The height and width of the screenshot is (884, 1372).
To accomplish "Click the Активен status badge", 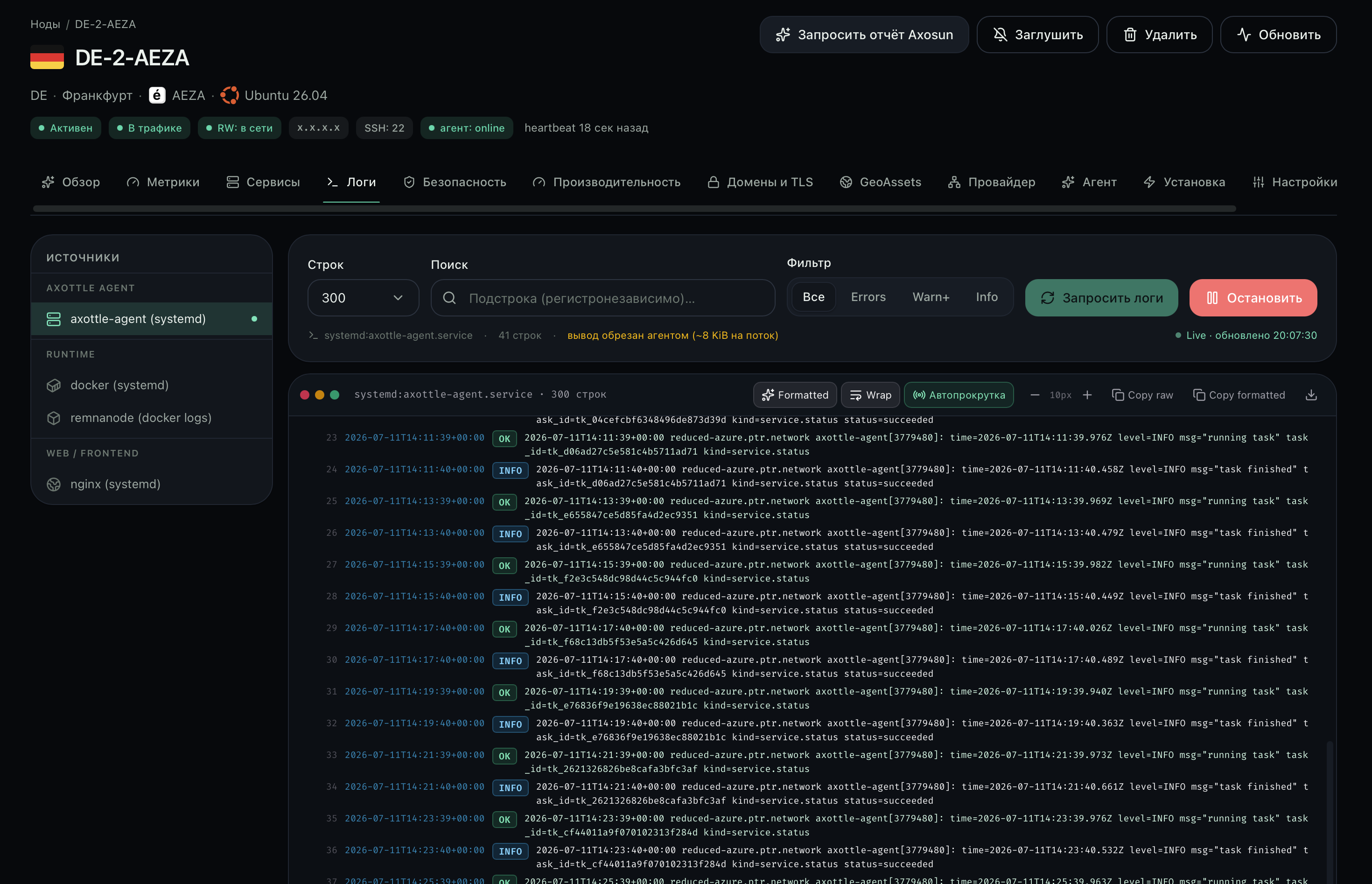I will [x=65, y=128].
